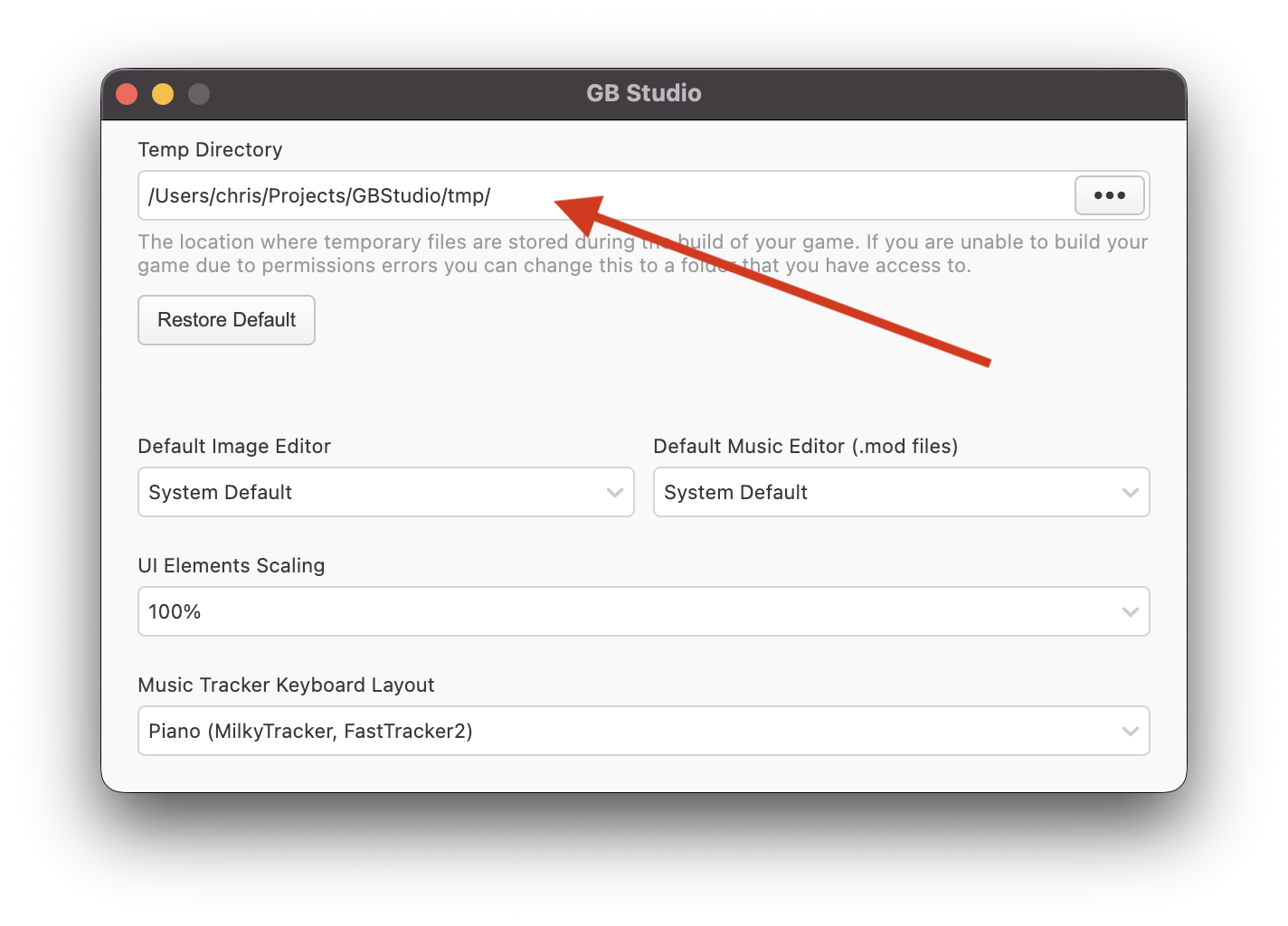The image size is (1288, 926).
Task: Click the Music Tracker Keyboard Layout label
Action: coord(286,685)
